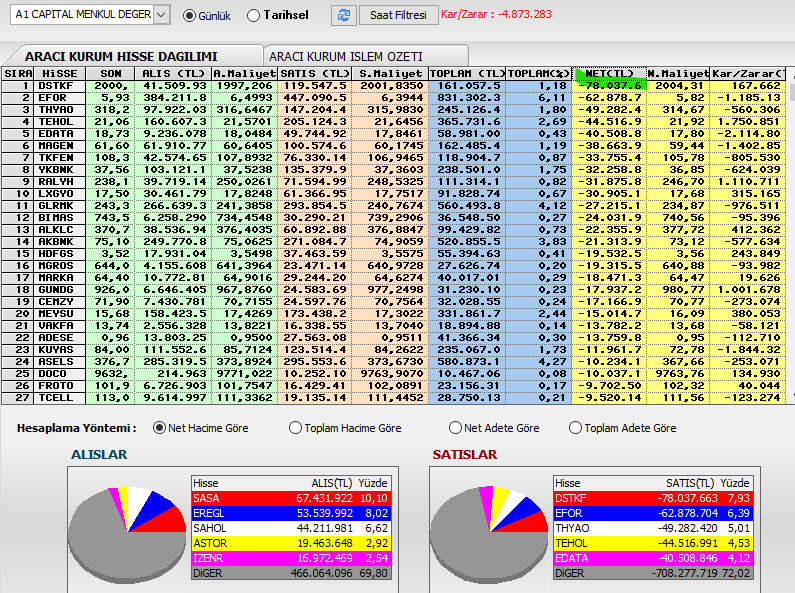Sort by the S.Maliyet column header
The image size is (795, 593).
tap(390, 74)
